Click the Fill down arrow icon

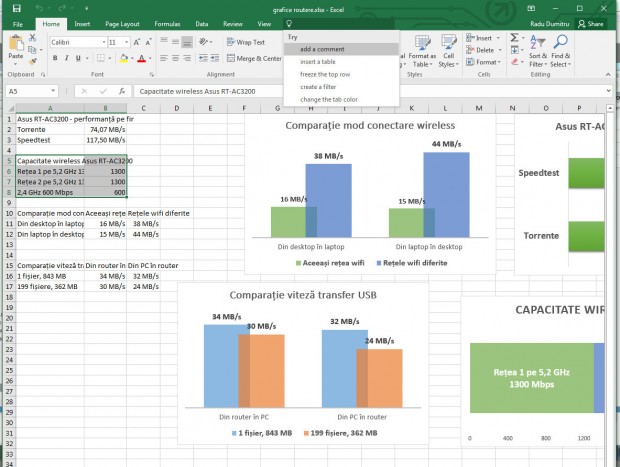point(514,50)
